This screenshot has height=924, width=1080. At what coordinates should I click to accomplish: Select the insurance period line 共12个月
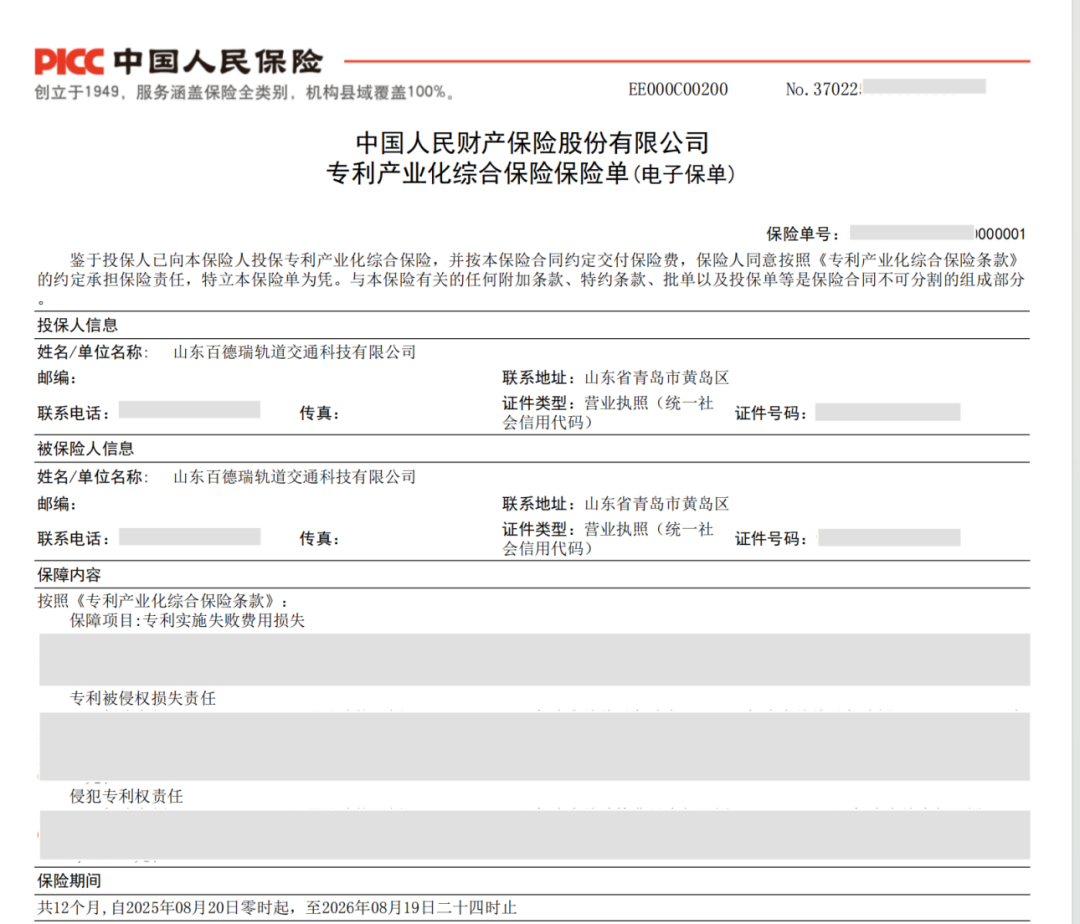tap(277, 907)
